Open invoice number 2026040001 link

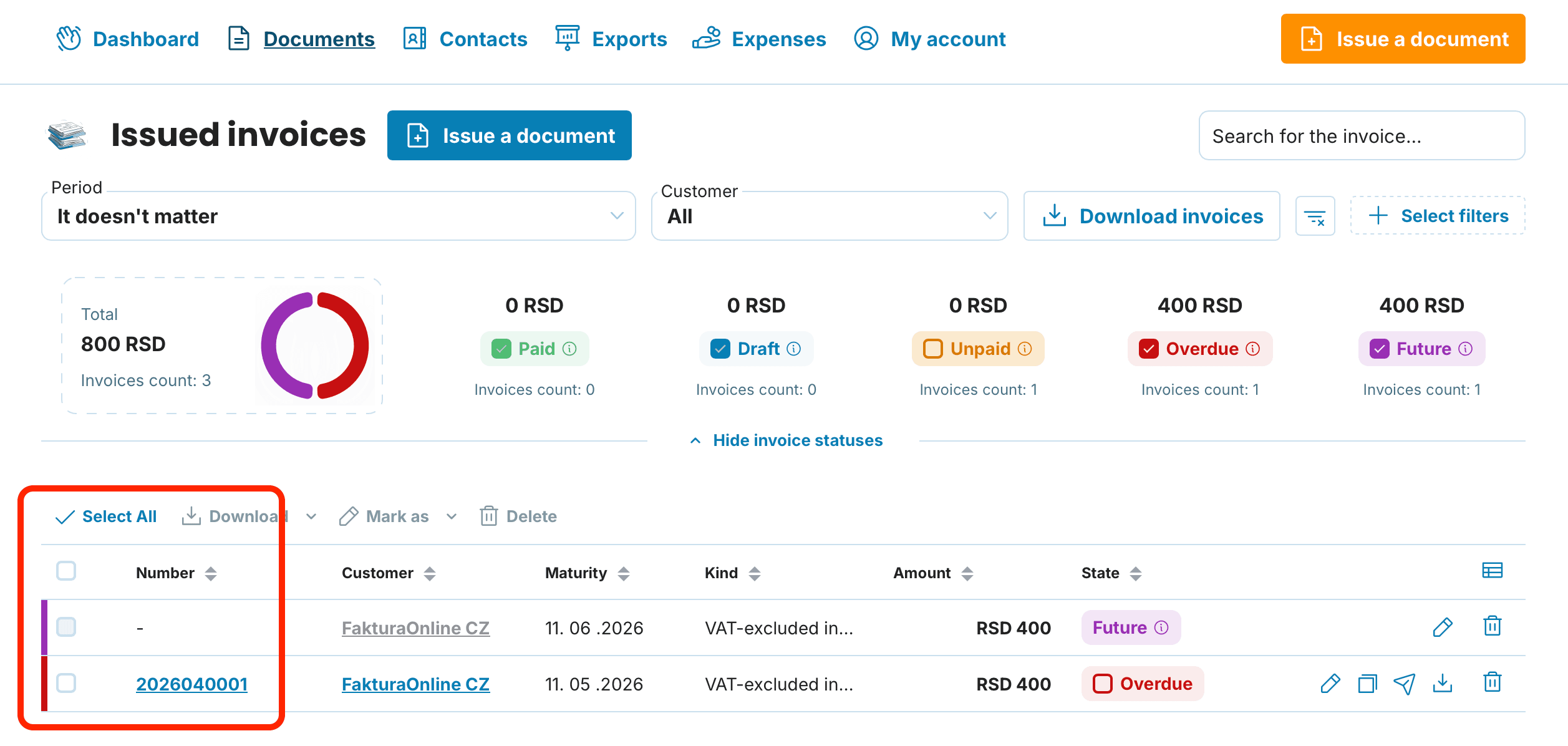click(191, 684)
